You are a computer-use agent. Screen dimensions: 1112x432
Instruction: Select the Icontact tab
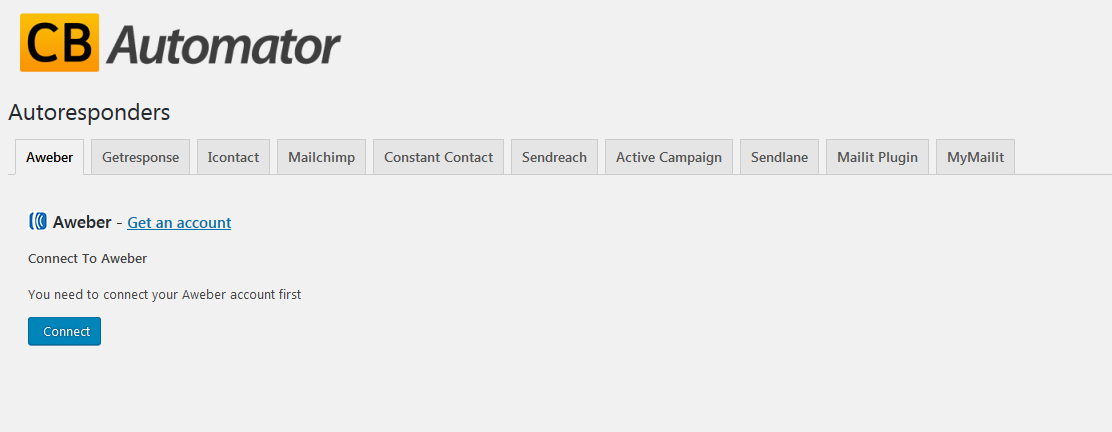pos(233,157)
